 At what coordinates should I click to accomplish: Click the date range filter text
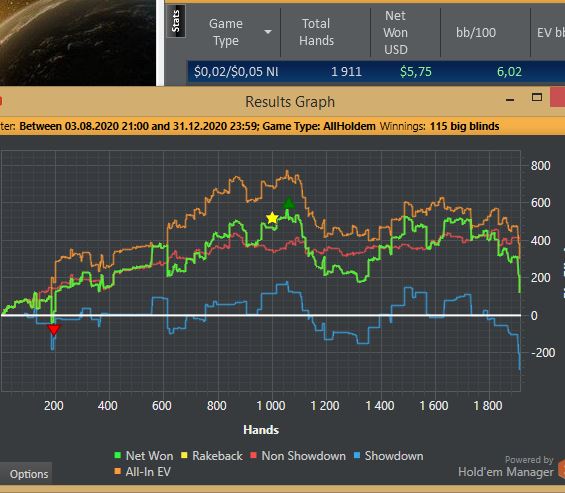coord(139,126)
